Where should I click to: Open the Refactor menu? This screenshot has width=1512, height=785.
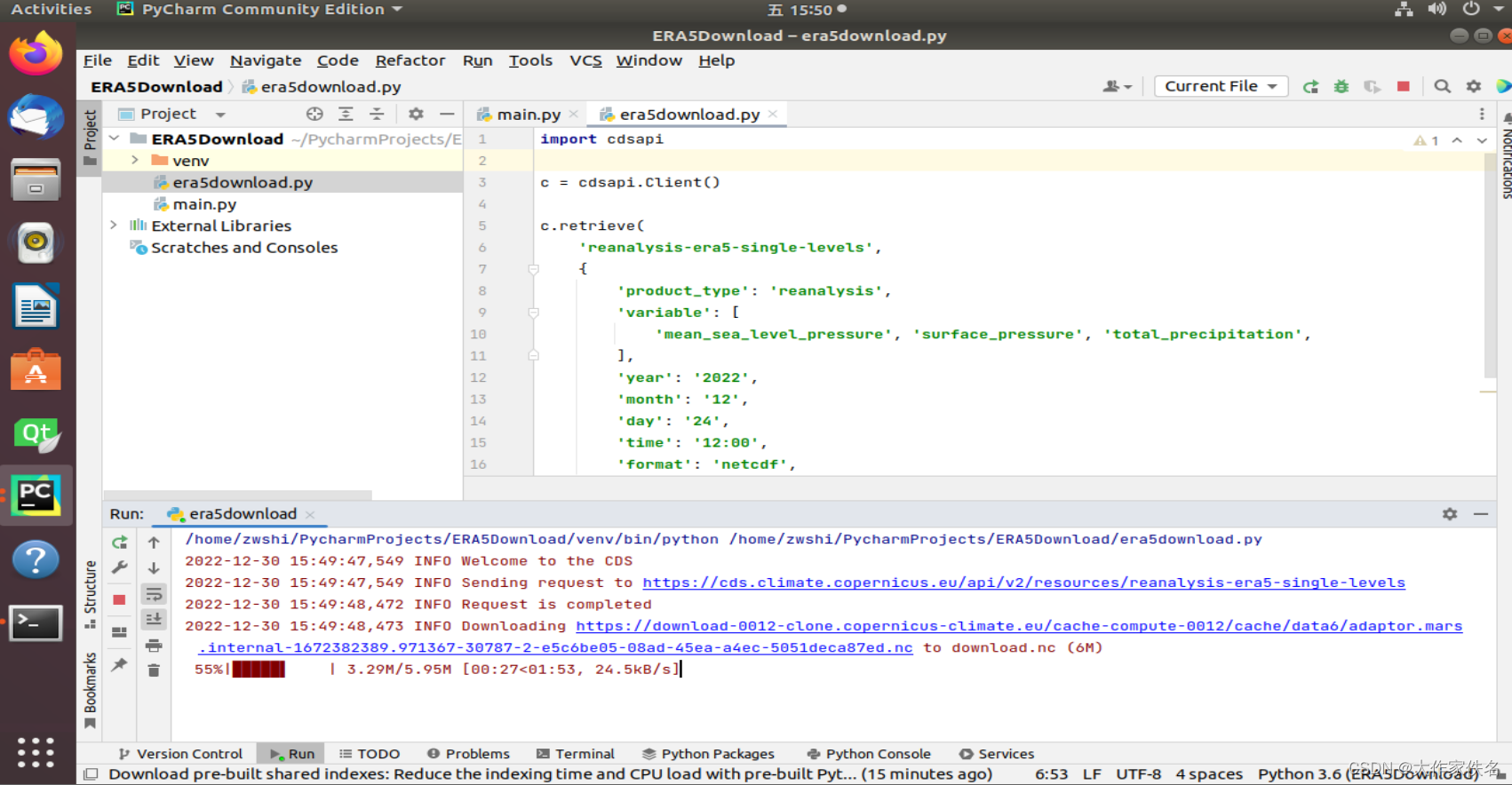pyautogui.click(x=410, y=60)
